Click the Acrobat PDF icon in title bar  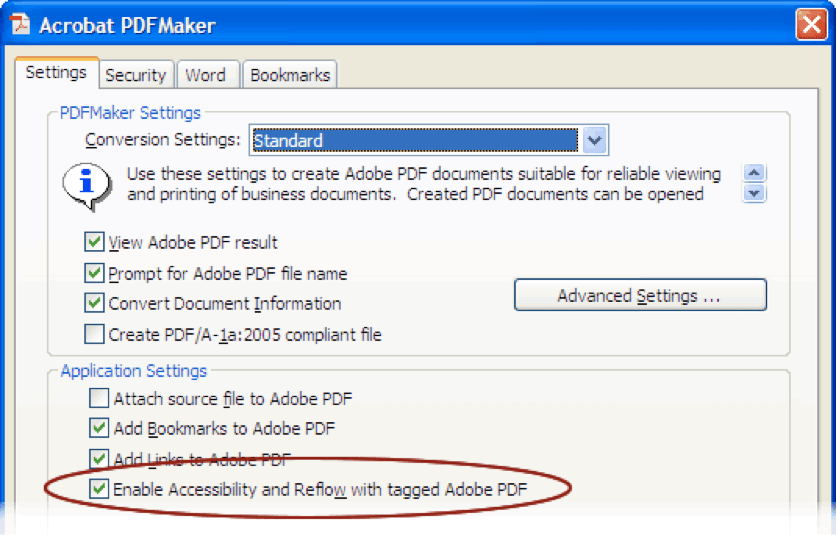pyautogui.click(x=20, y=25)
